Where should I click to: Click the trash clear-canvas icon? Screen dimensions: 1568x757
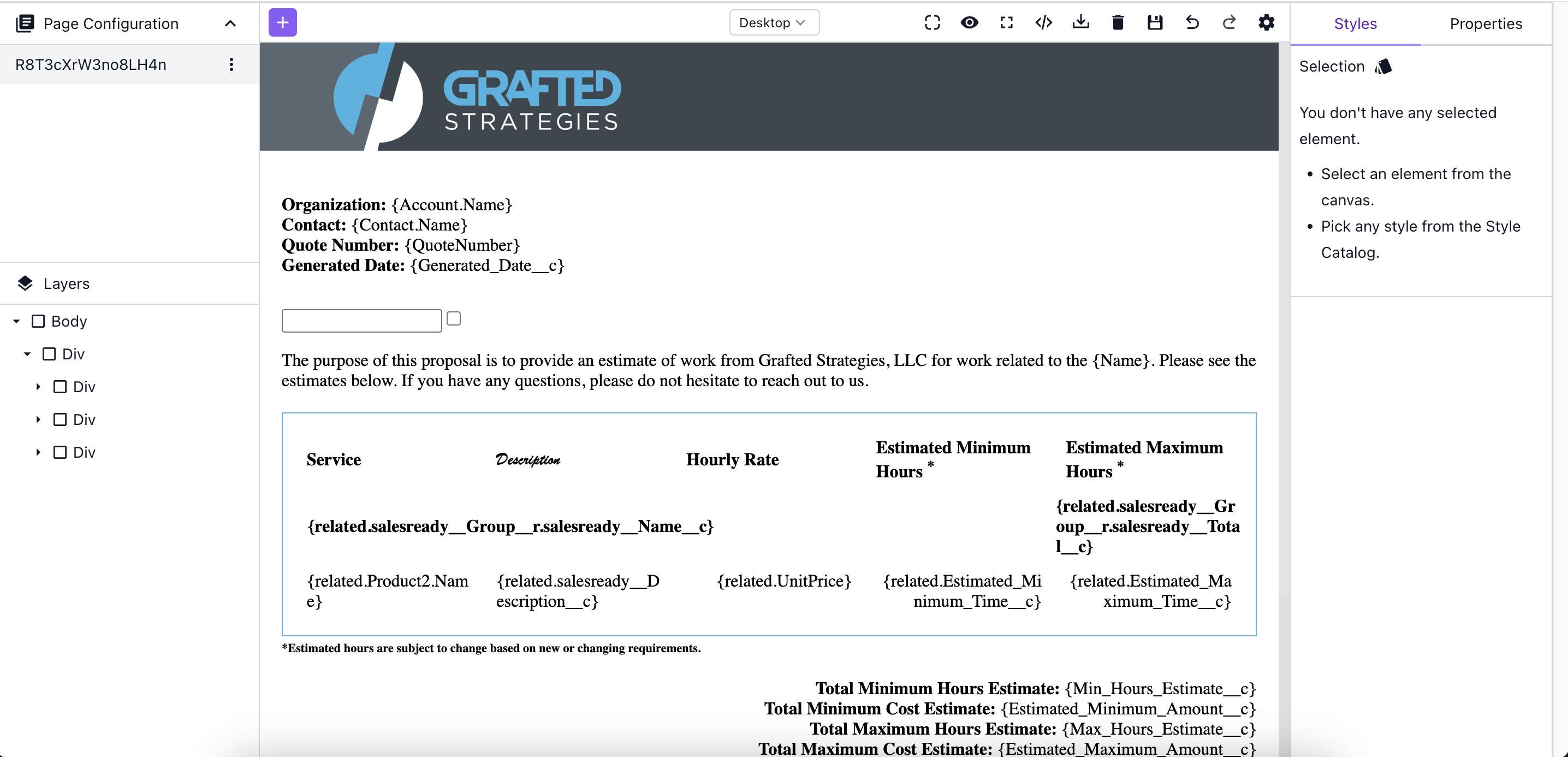(x=1118, y=22)
